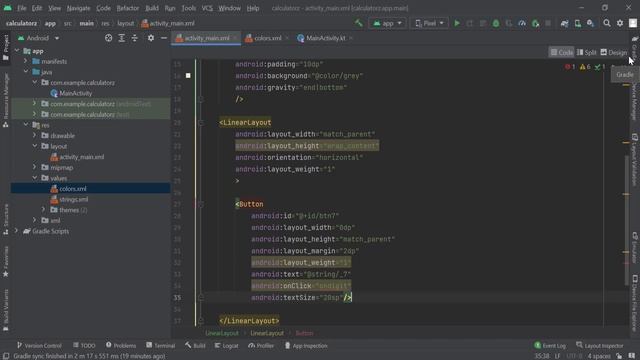This screenshot has height=360, width=640.
Task: Click Apply Changes and Restart Activity icon
Action: tap(469, 24)
